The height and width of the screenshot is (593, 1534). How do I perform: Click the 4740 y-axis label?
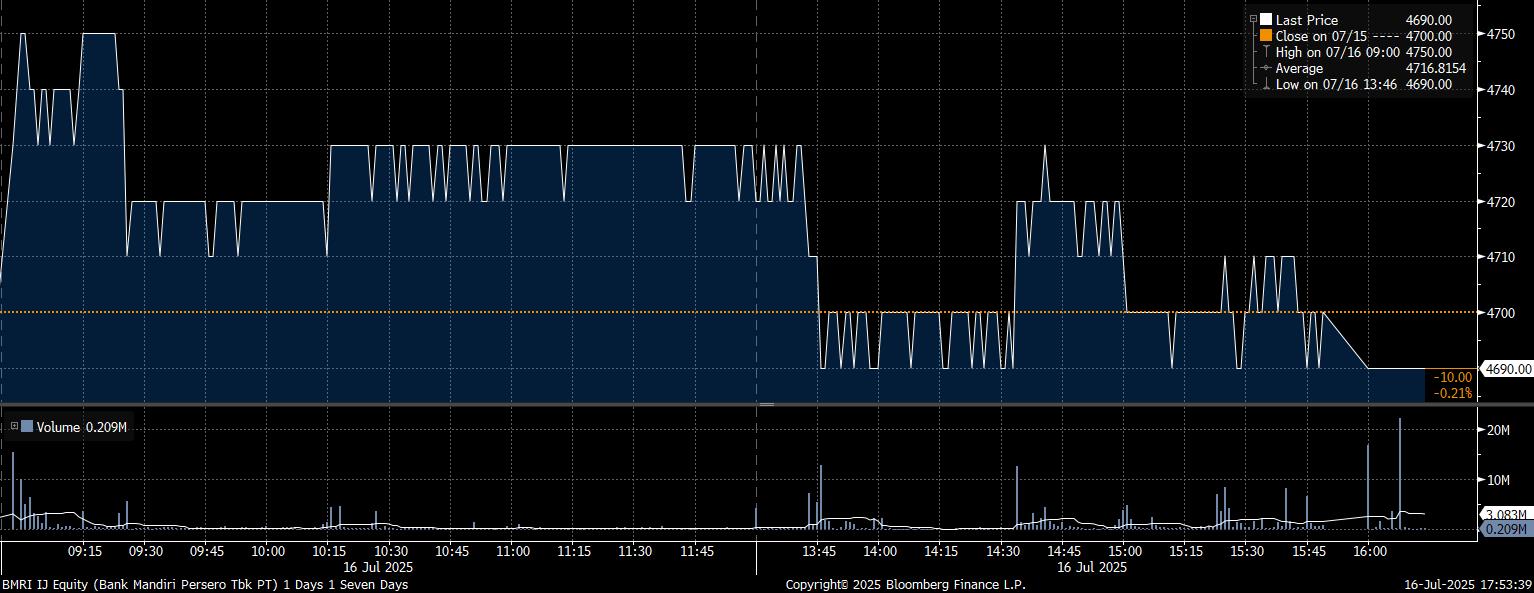[x=1503, y=90]
